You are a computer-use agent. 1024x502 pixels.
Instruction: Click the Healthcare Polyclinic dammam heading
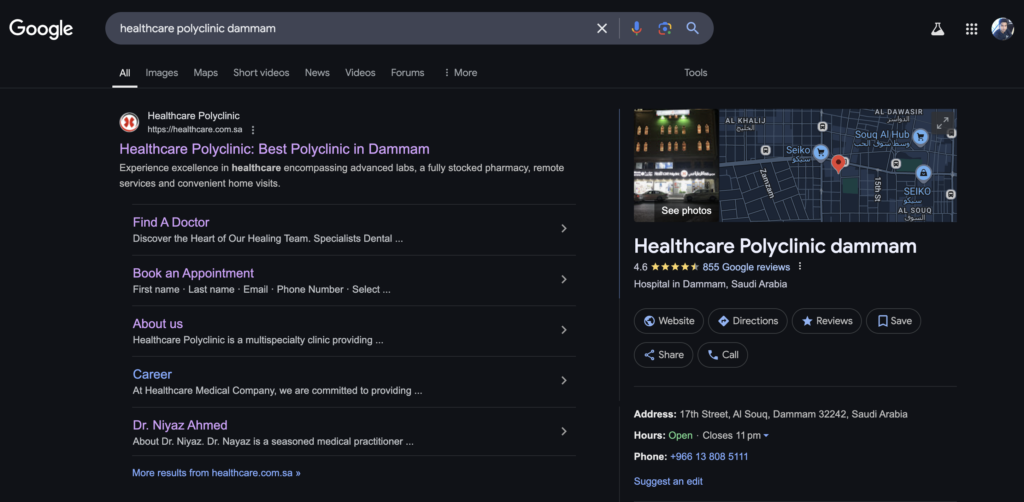click(775, 246)
